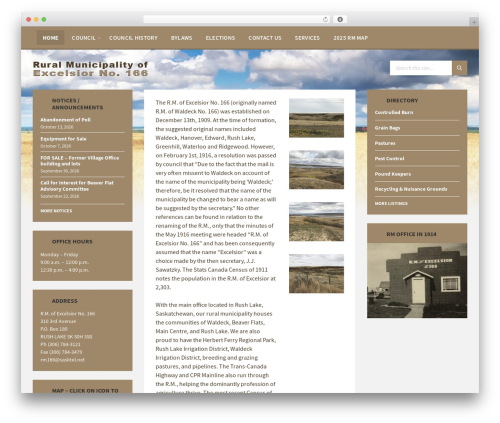The width and height of the screenshot is (500, 423).
Task: Minimize the browser window with yellow button
Action: (x=36, y=20)
